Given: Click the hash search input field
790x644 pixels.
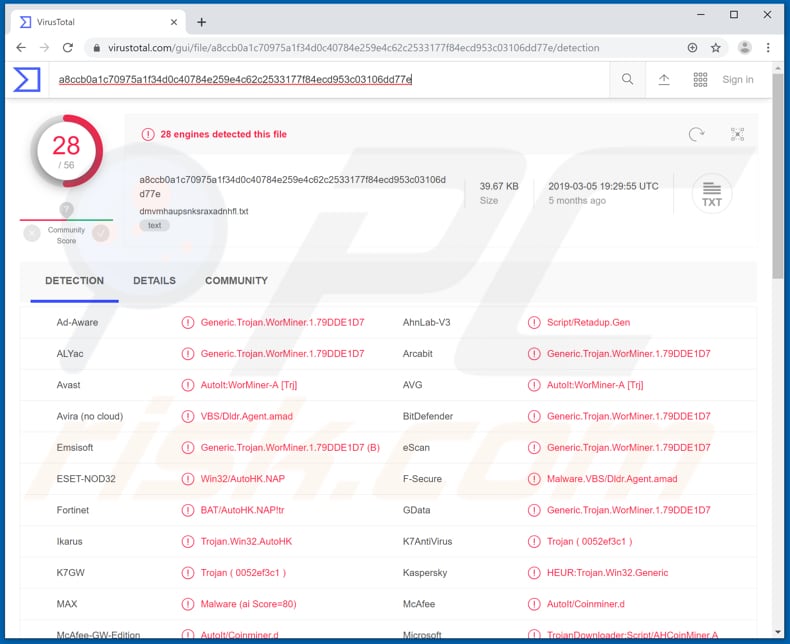Looking at the screenshot, I should coord(330,79).
